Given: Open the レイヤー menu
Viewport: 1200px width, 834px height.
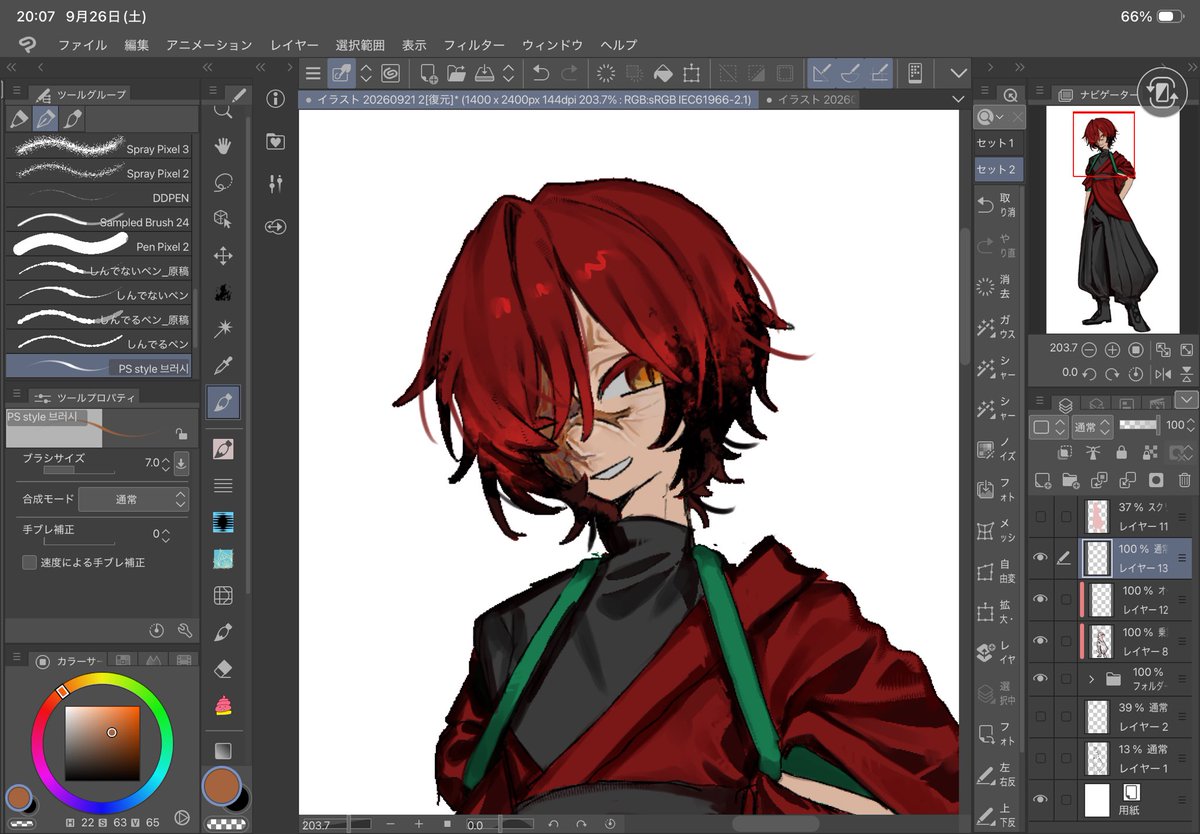Looking at the screenshot, I should tap(294, 45).
